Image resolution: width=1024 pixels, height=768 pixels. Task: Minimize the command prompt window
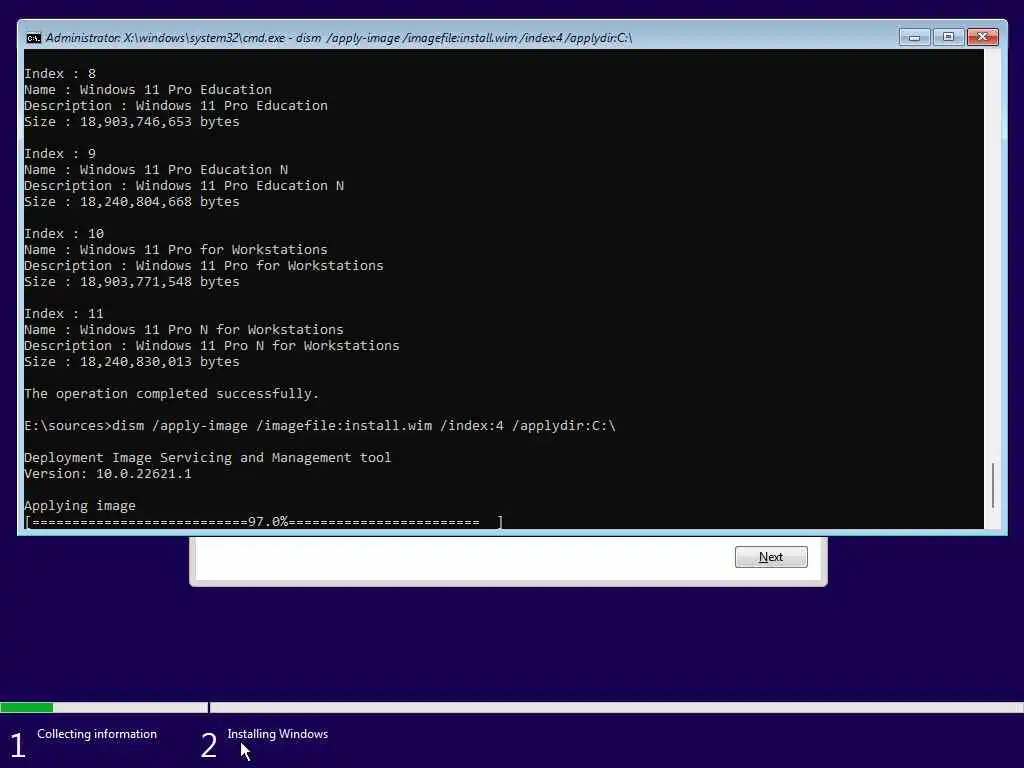pyautogui.click(x=914, y=37)
